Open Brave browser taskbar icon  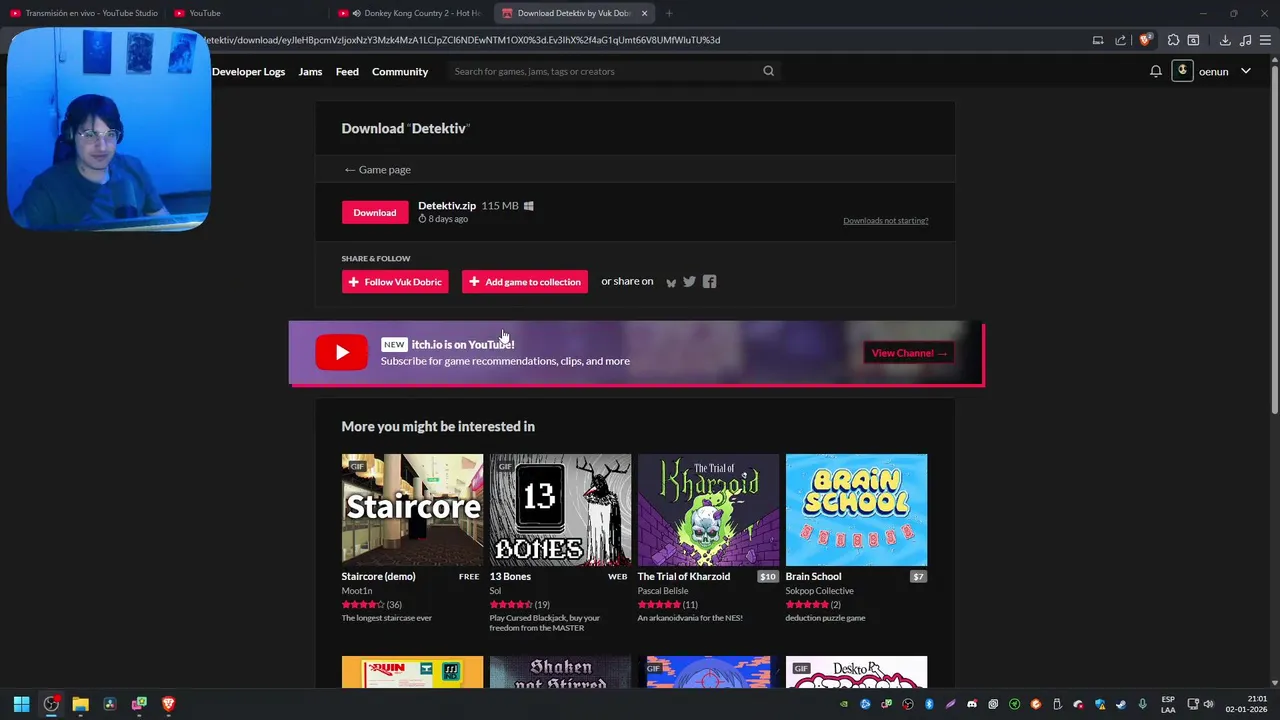coord(168,704)
